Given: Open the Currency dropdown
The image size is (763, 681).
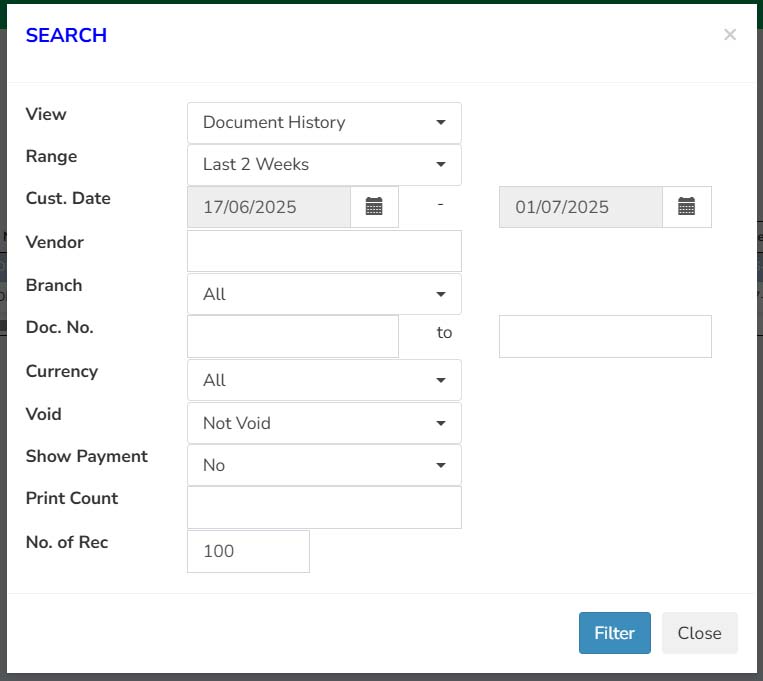Looking at the screenshot, I should 324,380.
